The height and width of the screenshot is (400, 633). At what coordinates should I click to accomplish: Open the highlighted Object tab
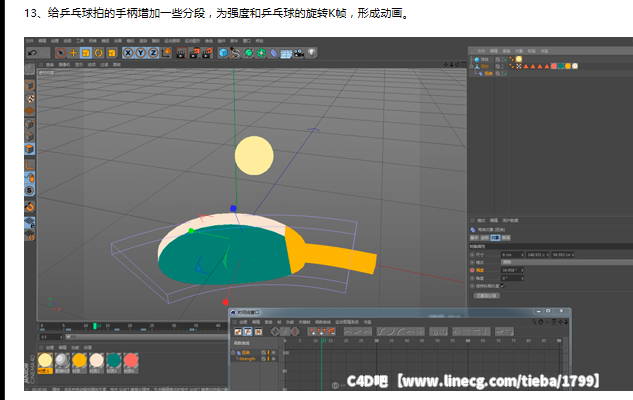pos(495,238)
